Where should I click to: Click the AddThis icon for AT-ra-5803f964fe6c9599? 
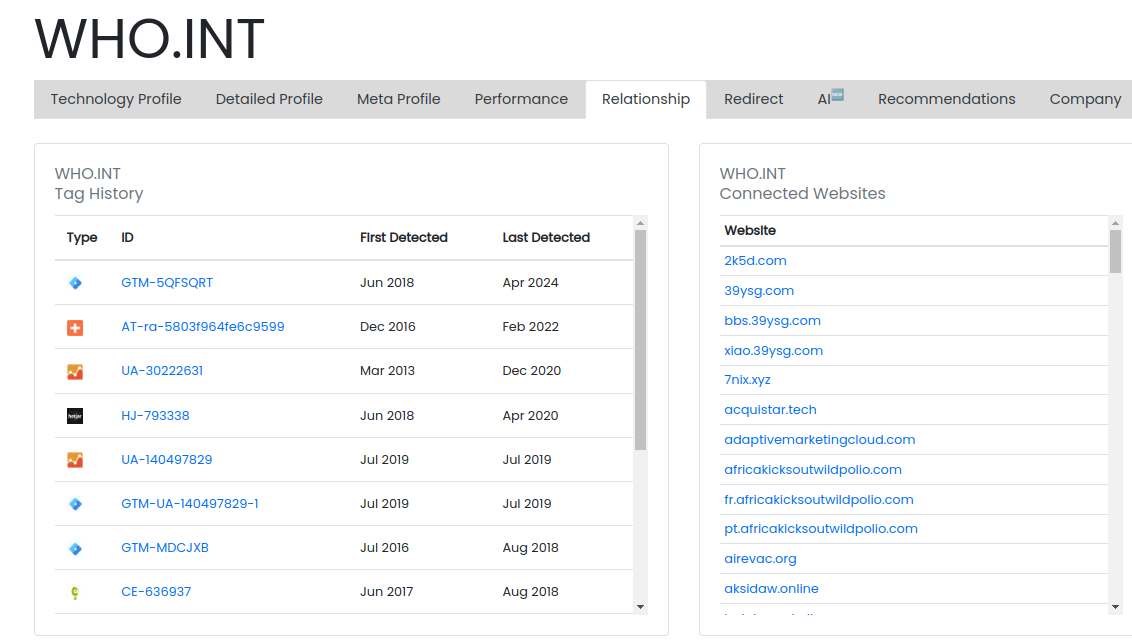[x=75, y=328]
